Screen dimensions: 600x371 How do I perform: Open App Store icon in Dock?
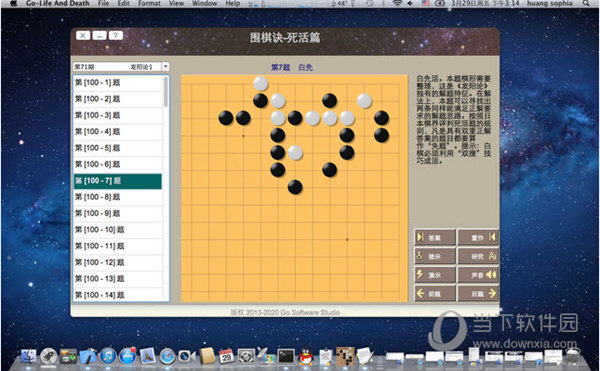(128, 356)
